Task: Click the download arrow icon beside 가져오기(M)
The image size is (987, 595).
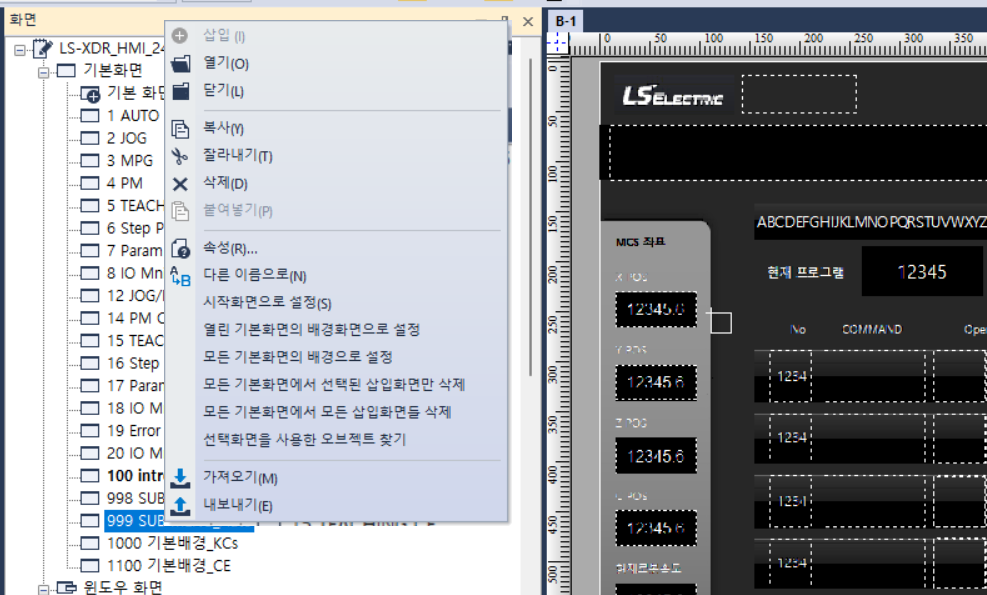Action: (x=180, y=478)
